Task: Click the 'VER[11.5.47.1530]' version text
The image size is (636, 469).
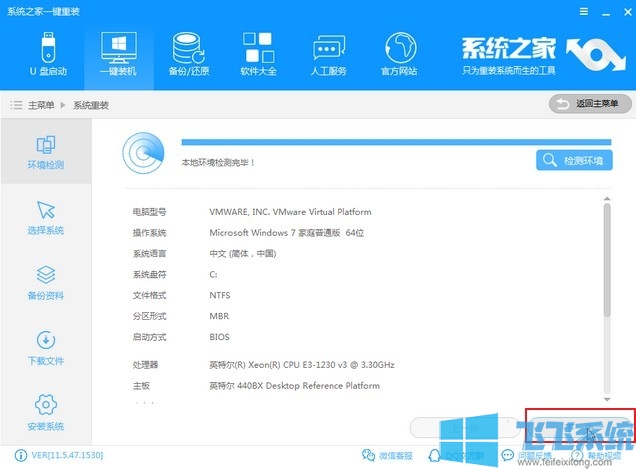Action: pyautogui.click(x=67, y=455)
